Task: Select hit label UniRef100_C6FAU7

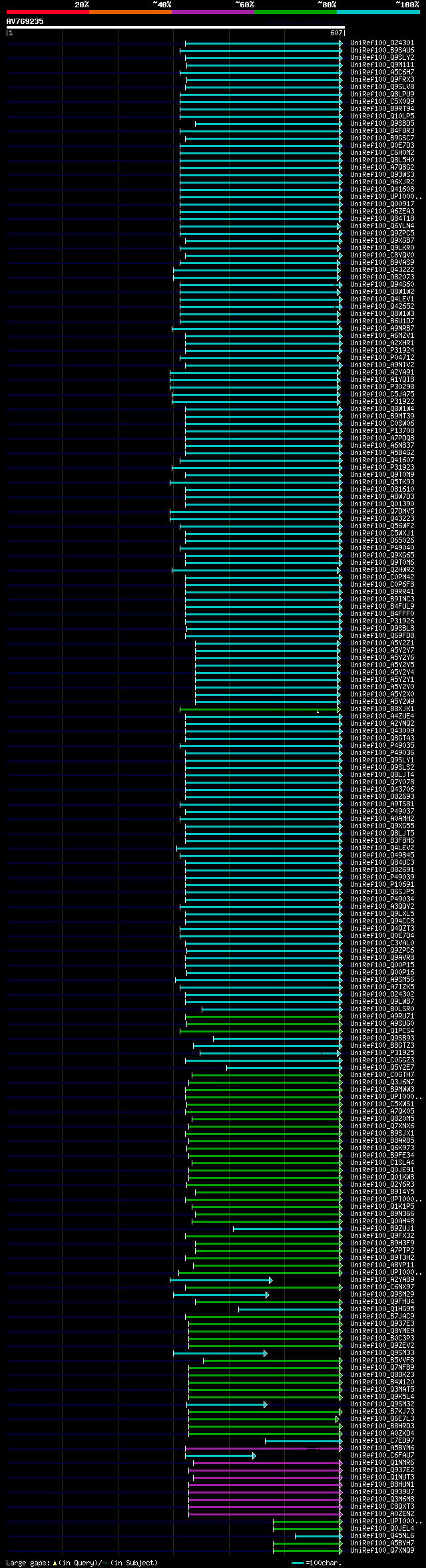Action: 382,1455
